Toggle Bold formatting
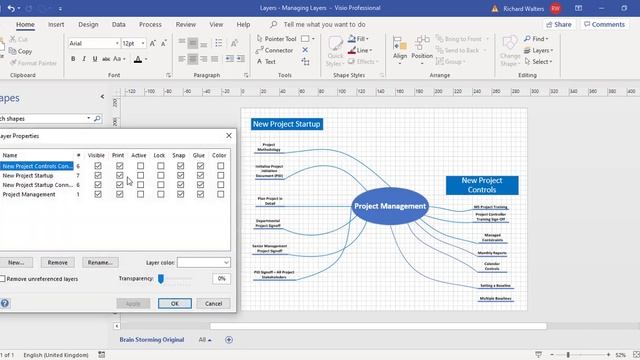The height and width of the screenshot is (360, 640). [73, 59]
